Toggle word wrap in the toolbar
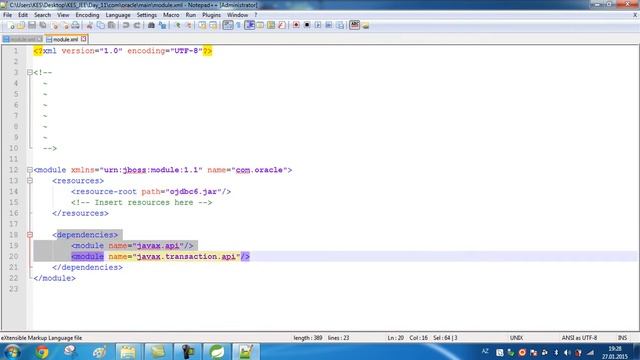Viewport: 640px width, 360px height. click(228, 25)
